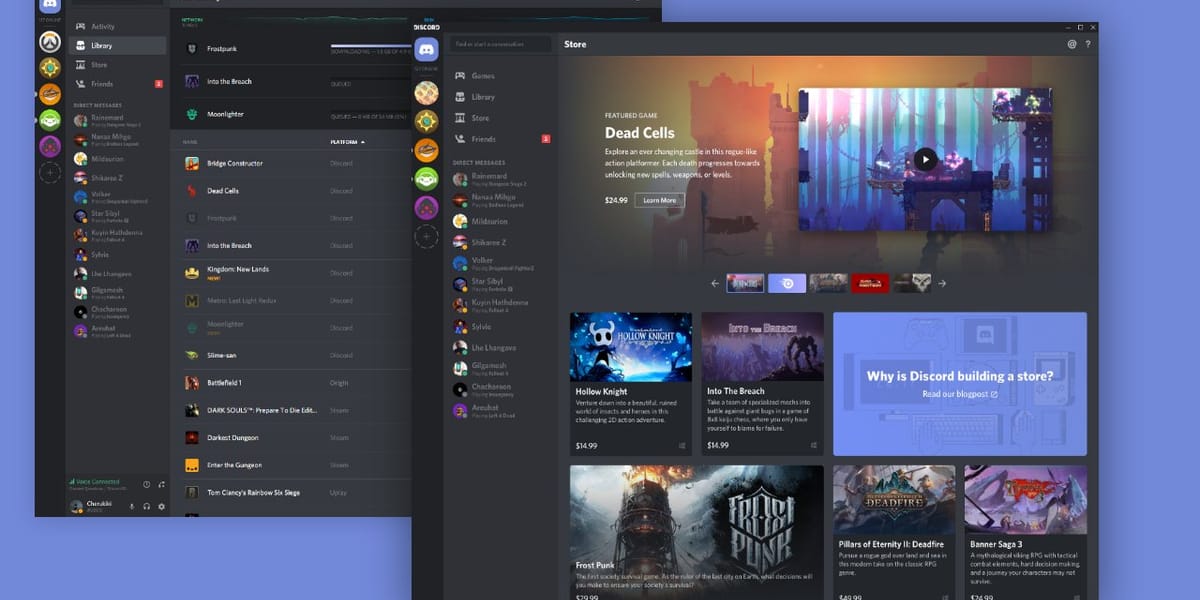Click Windows platform icon on Hollow Knight card

pos(682,446)
